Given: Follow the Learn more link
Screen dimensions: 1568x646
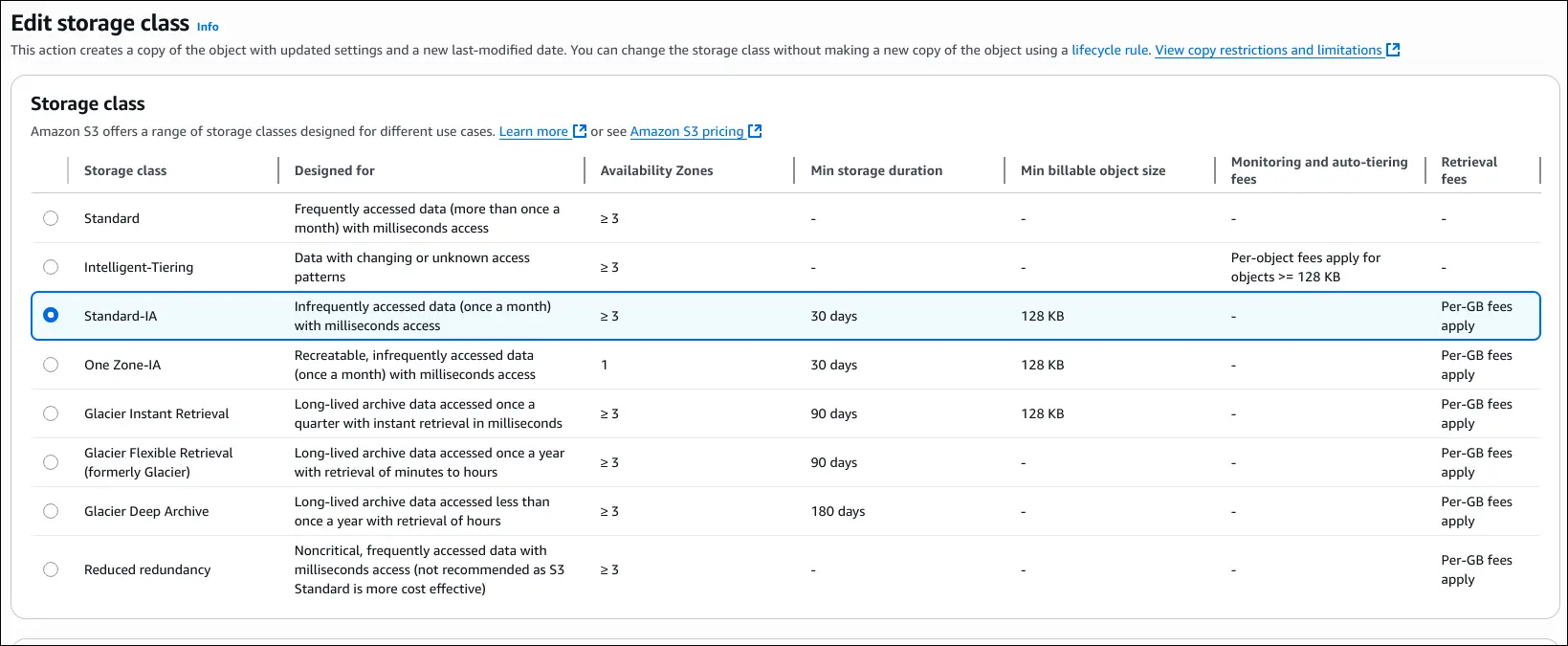Looking at the screenshot, I should click(533, 131).
